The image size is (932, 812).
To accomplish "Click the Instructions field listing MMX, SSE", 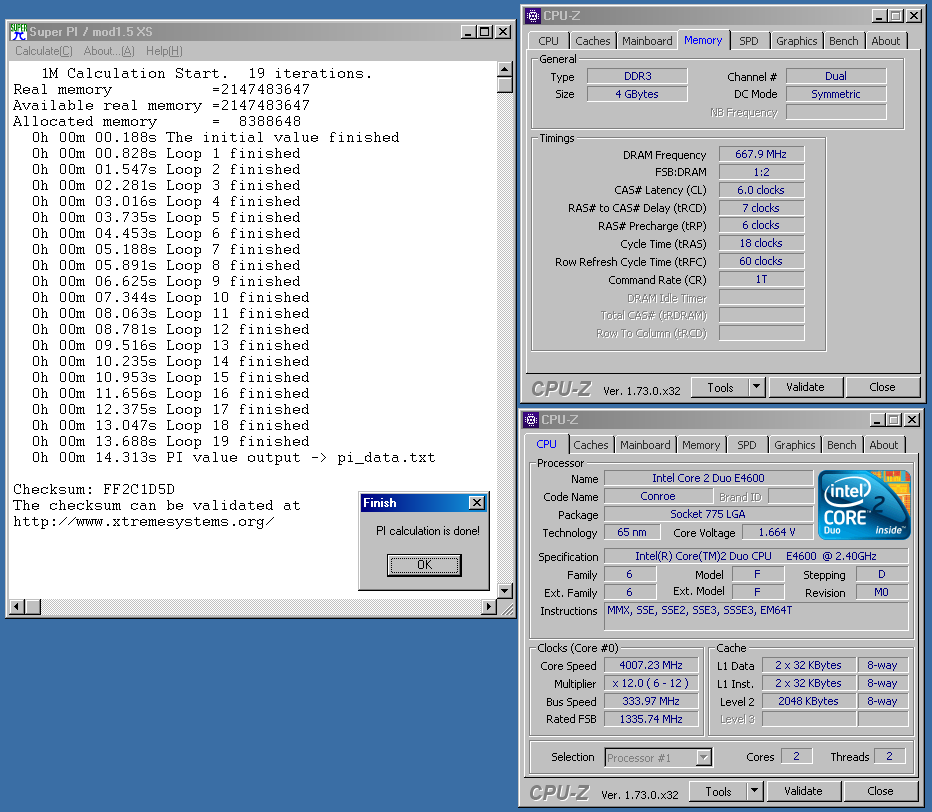I will 756,616.
